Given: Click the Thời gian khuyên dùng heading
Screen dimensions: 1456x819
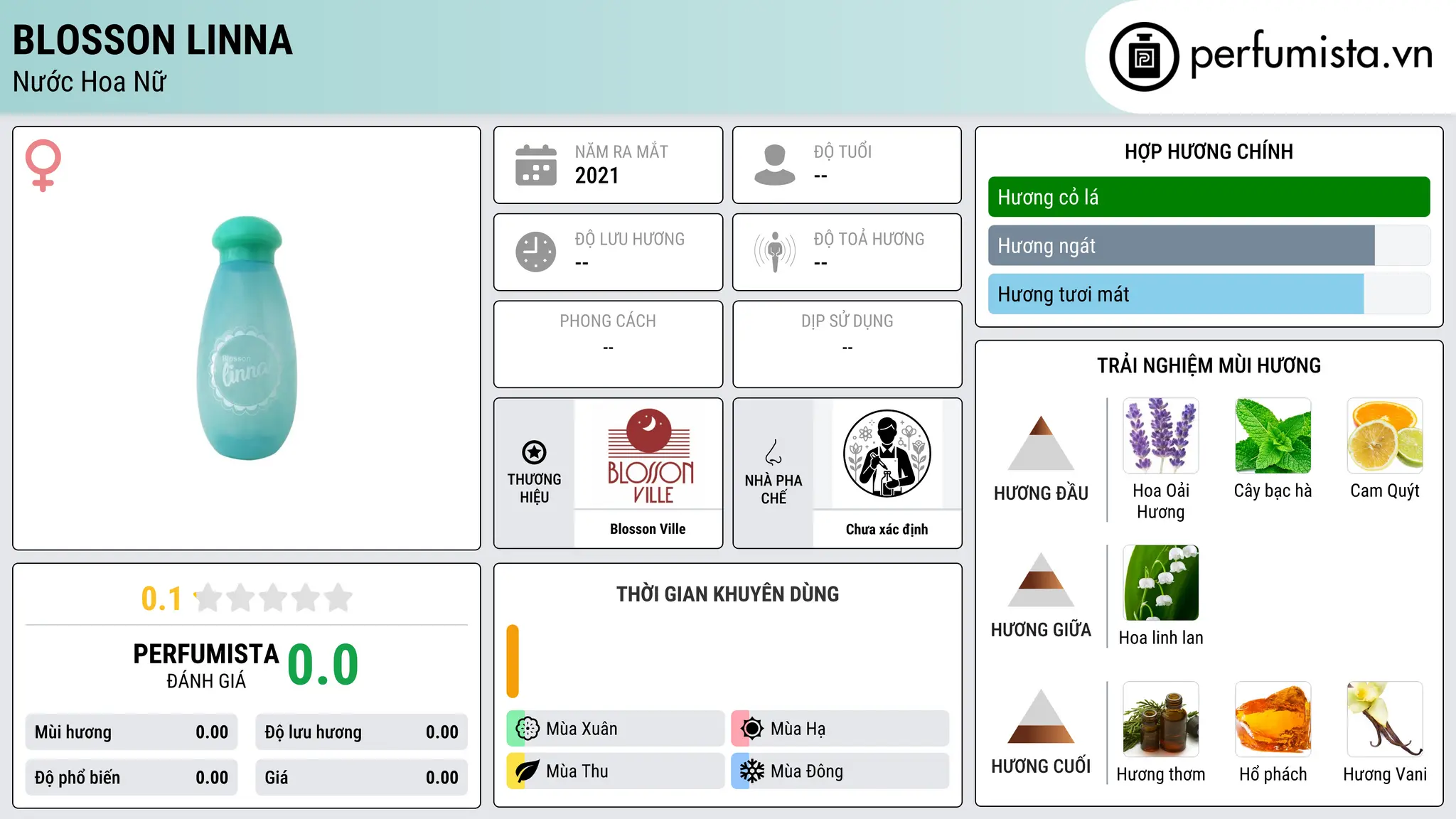Looking at the screenshot, I should 727,594.
